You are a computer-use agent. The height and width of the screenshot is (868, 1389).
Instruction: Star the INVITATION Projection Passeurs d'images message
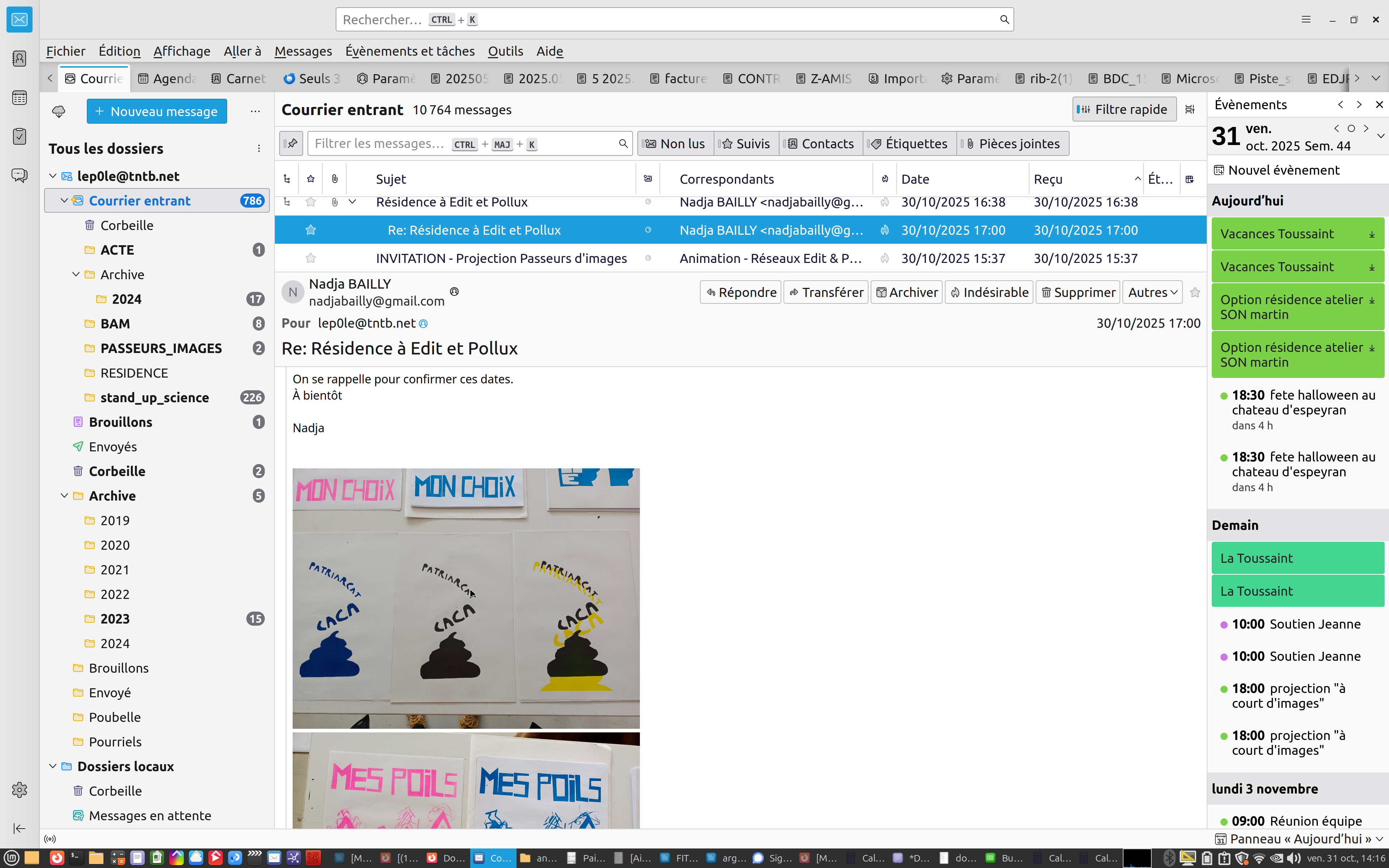pyautogui.click(x=310, y=258)
